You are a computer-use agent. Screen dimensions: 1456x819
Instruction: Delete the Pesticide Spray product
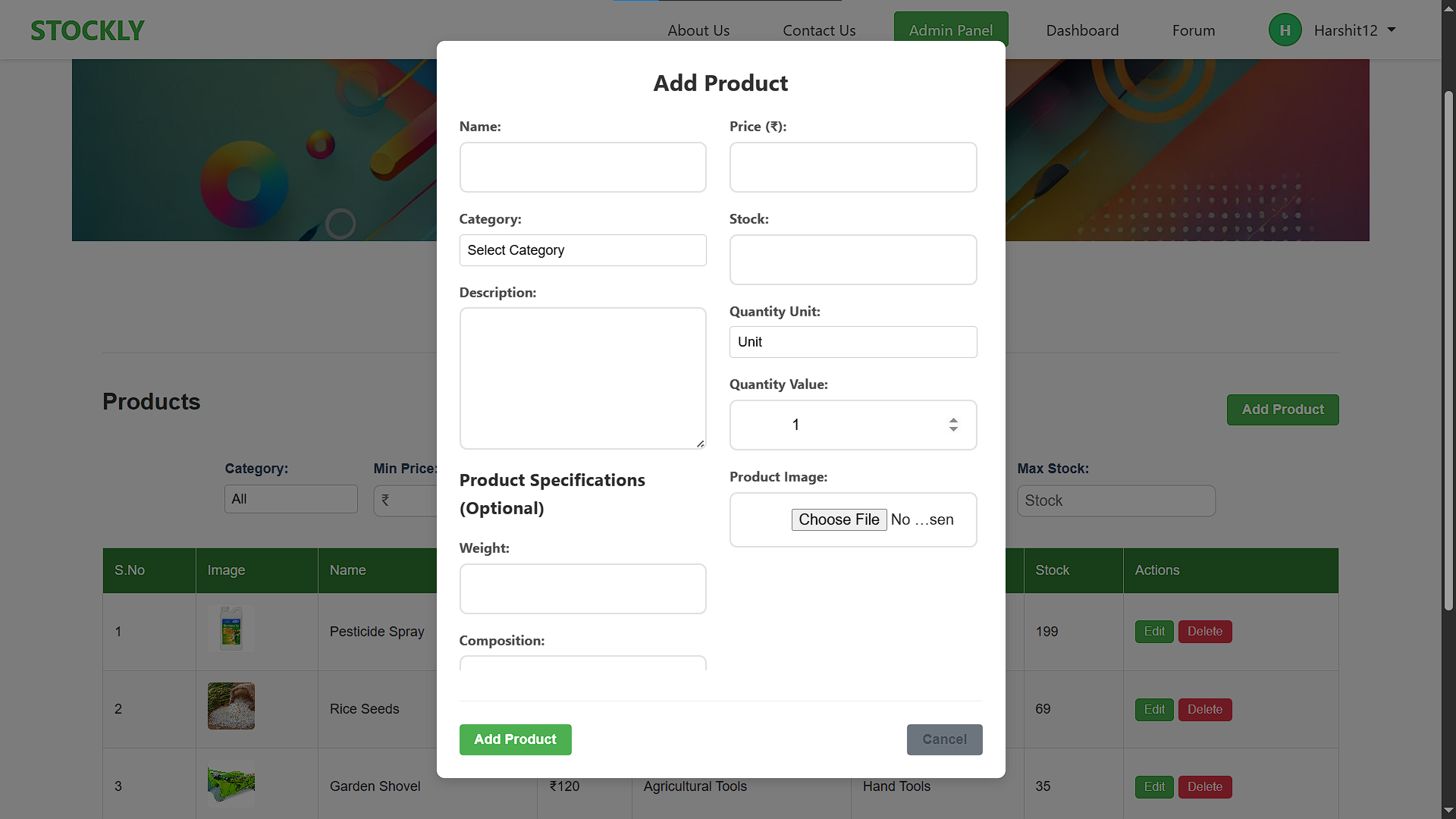1205,632
